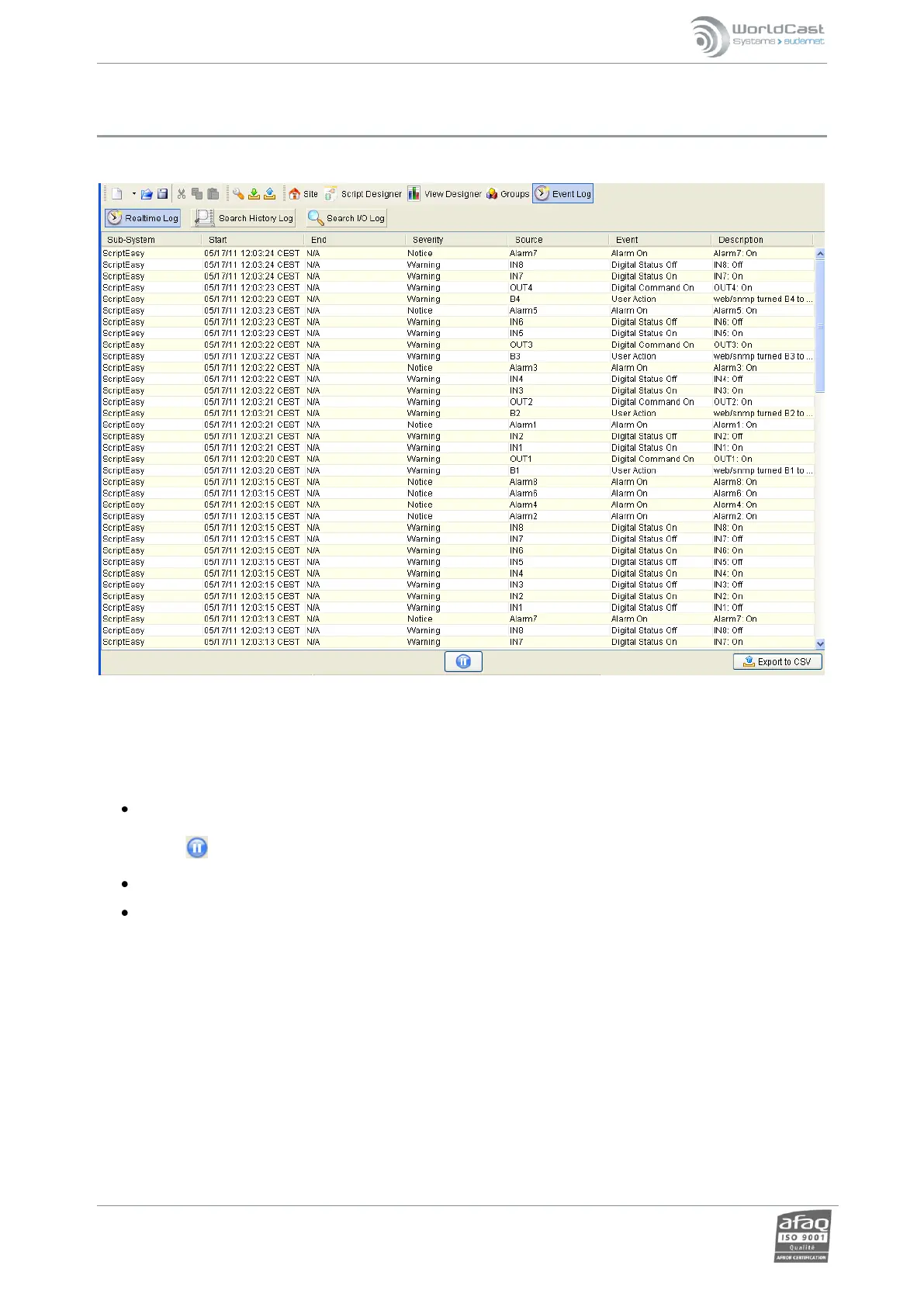The width and height of the screenshot is (924, 1307).
Task: Save using the floppy disk icon
Action: click(163, 194)
